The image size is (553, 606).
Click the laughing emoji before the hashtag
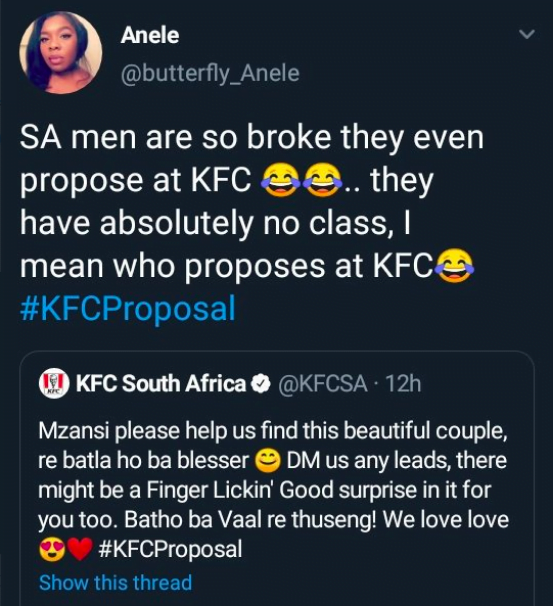point(454,266)
